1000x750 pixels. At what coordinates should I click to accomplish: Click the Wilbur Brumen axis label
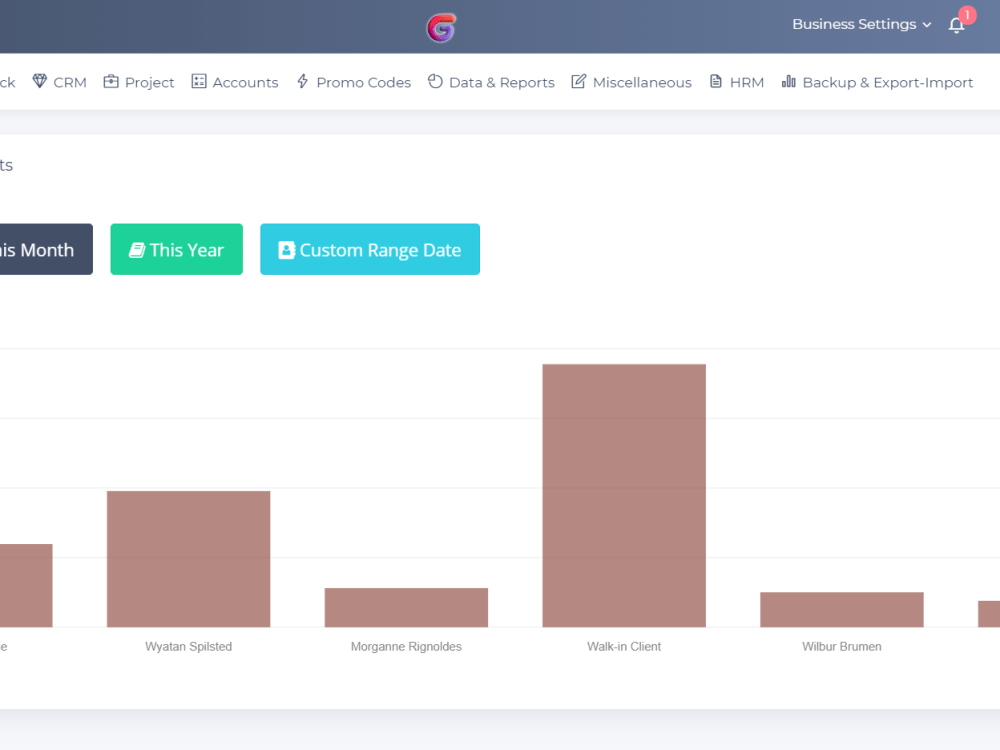tap(842, 647)
